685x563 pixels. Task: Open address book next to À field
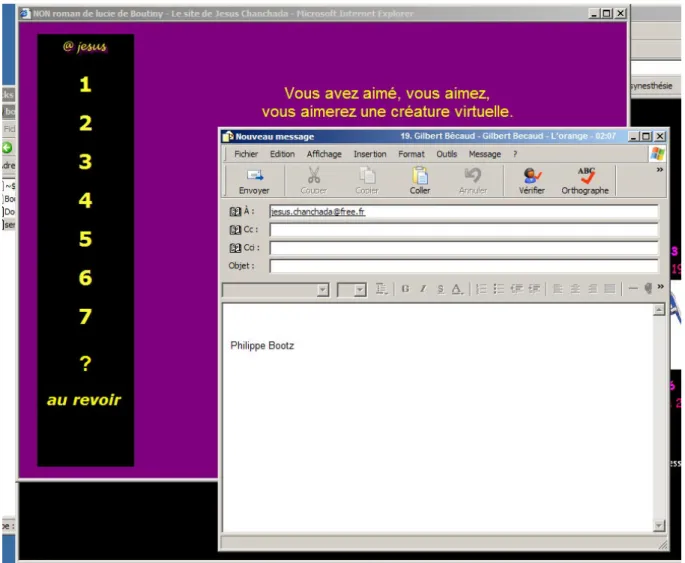tap(235, 211)
